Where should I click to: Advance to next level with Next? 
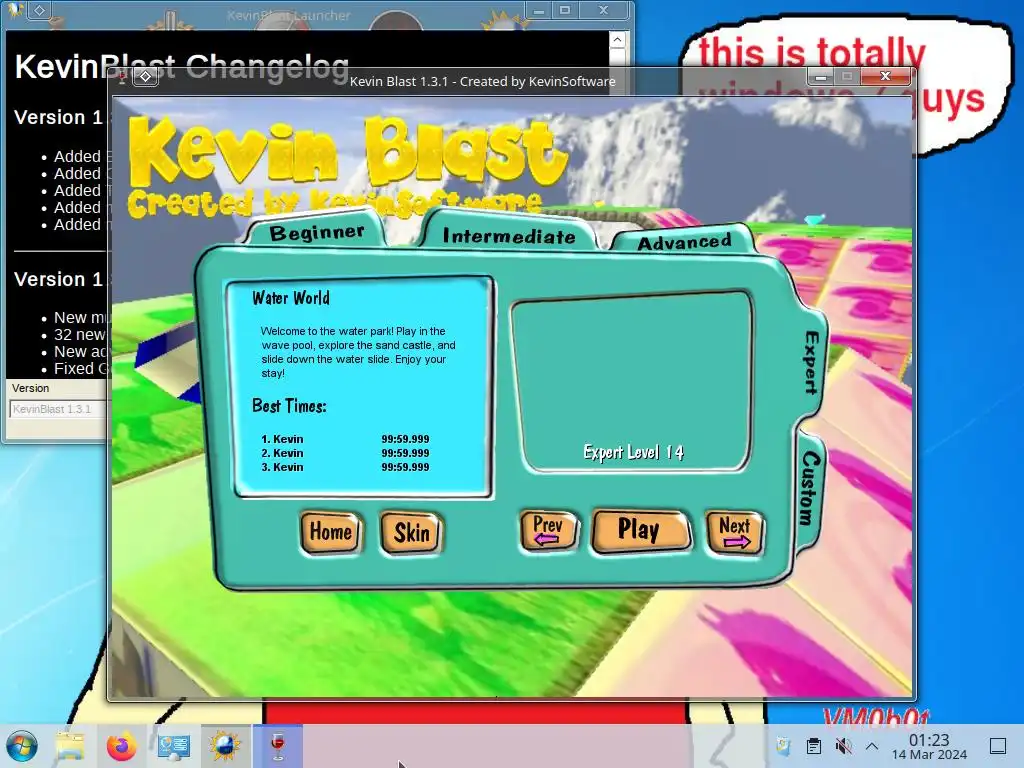[x=735, y=532]
